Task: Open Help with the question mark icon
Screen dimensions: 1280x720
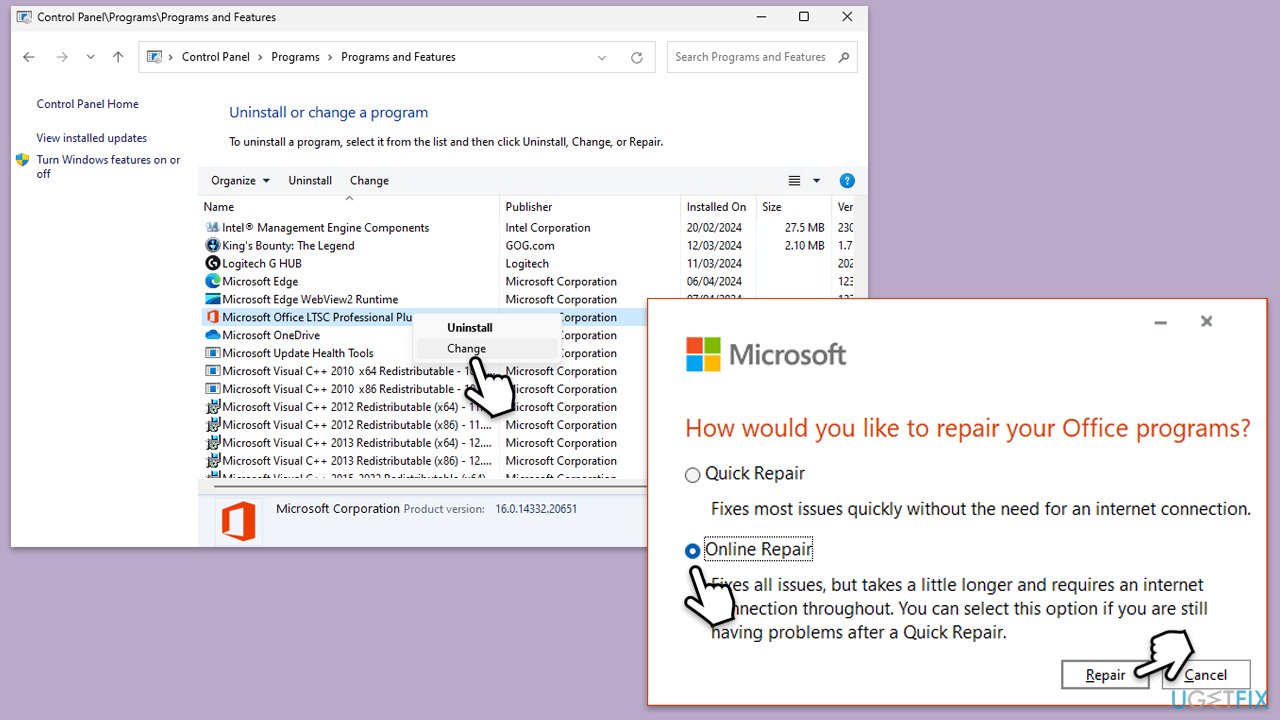Action: [847, 181]
